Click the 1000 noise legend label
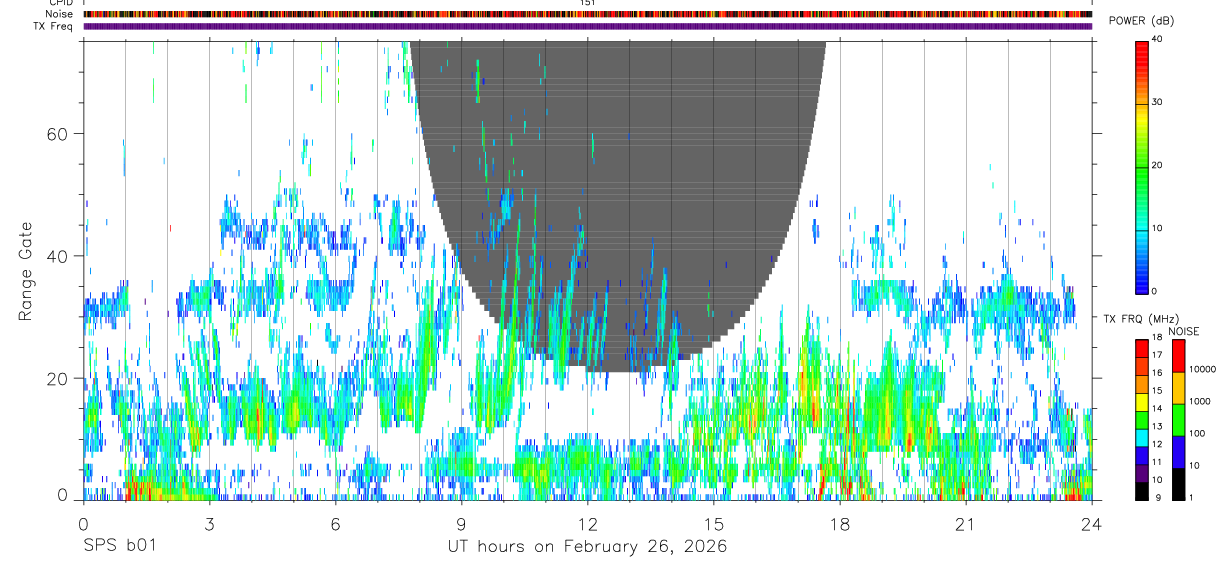Image resolution: width=1228 pixels, height=567 pixels. (1199, 401)
